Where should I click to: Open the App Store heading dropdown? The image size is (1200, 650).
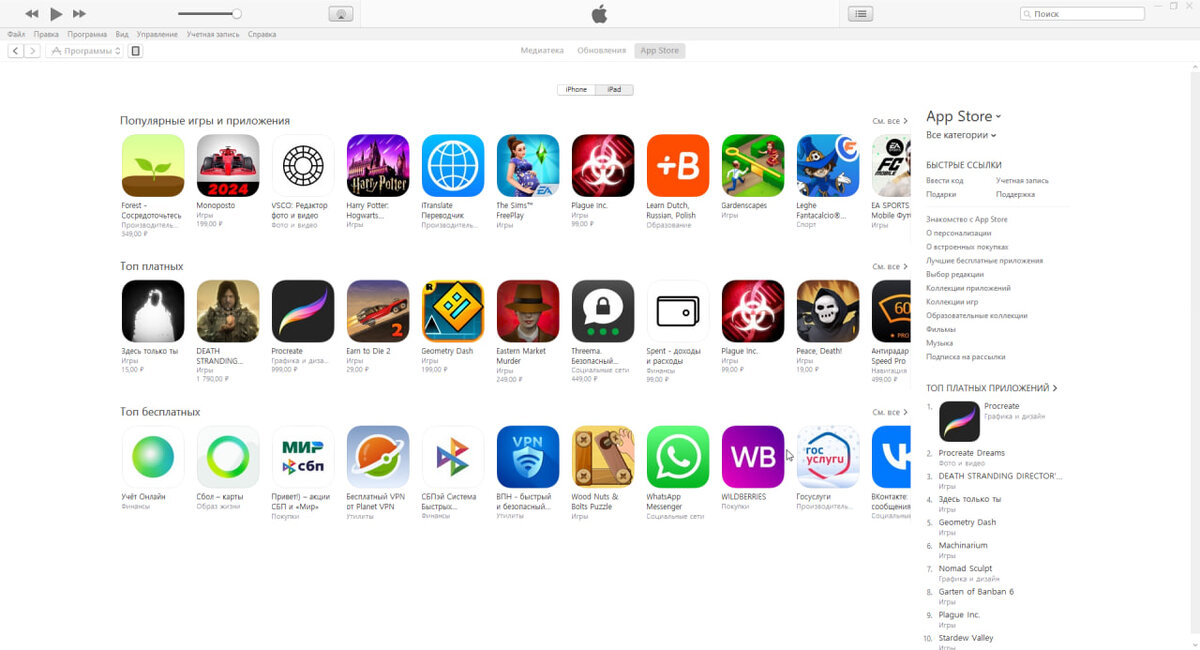[x=963, y=116]
